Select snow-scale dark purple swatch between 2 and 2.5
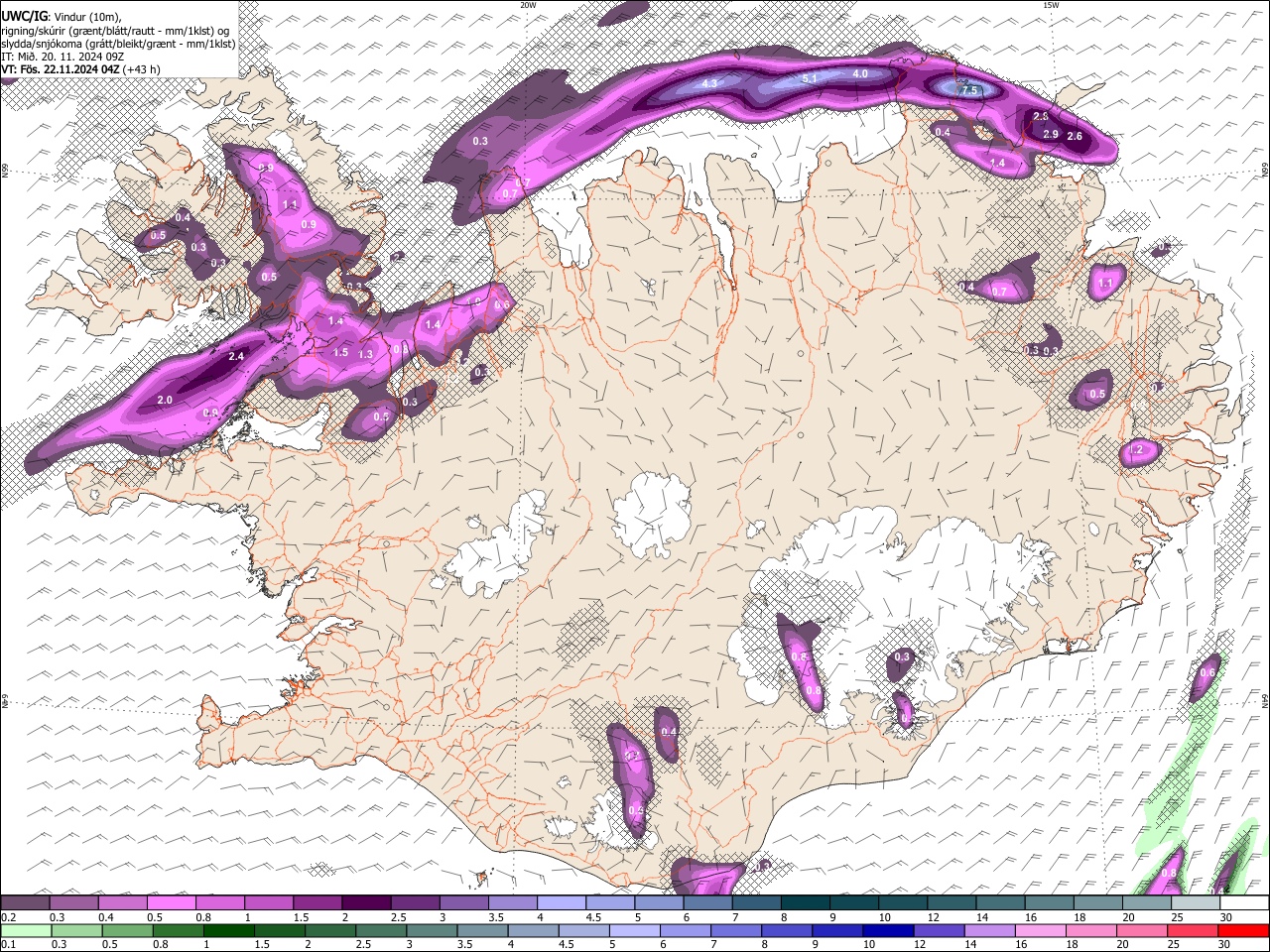Viewport: 1270px width, 952px height. (366, 903)
